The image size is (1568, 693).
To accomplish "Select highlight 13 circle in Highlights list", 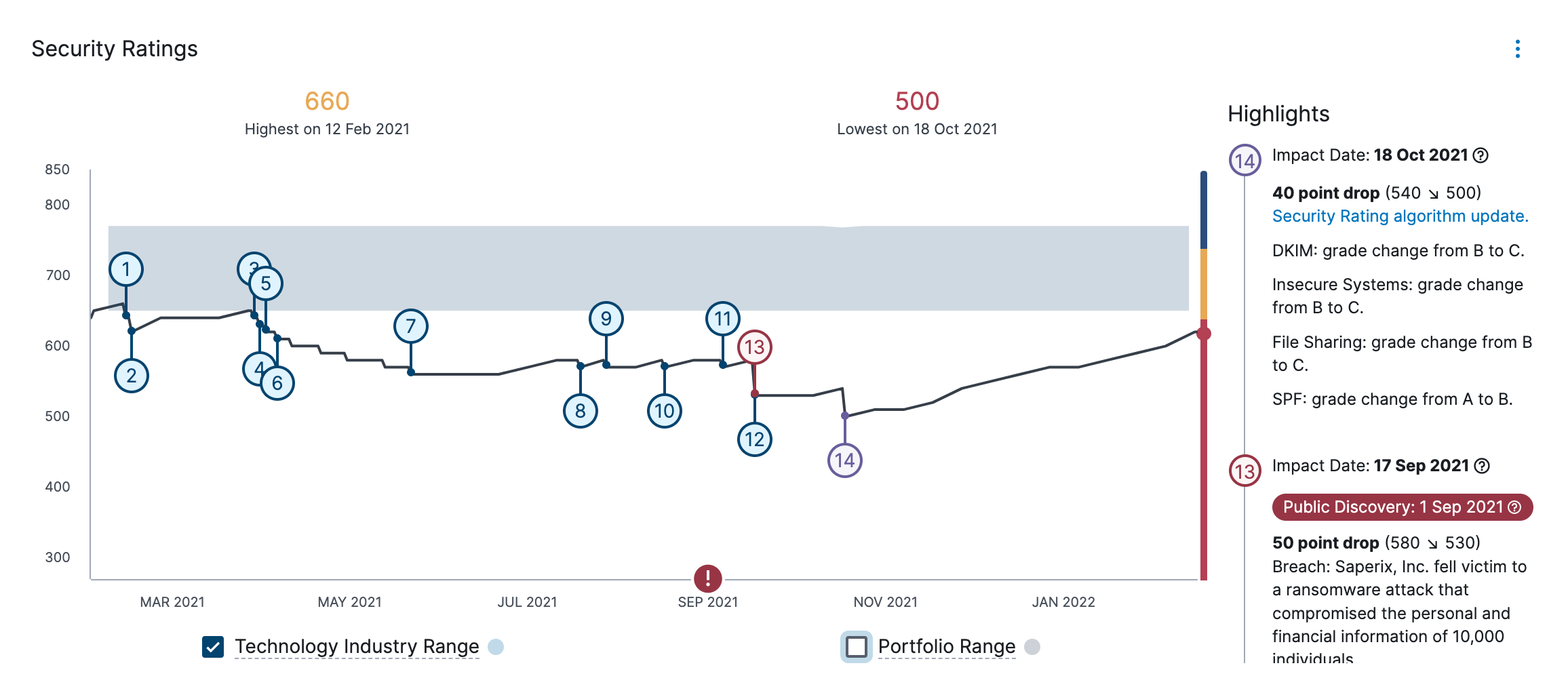I will tap(1244, 471).
